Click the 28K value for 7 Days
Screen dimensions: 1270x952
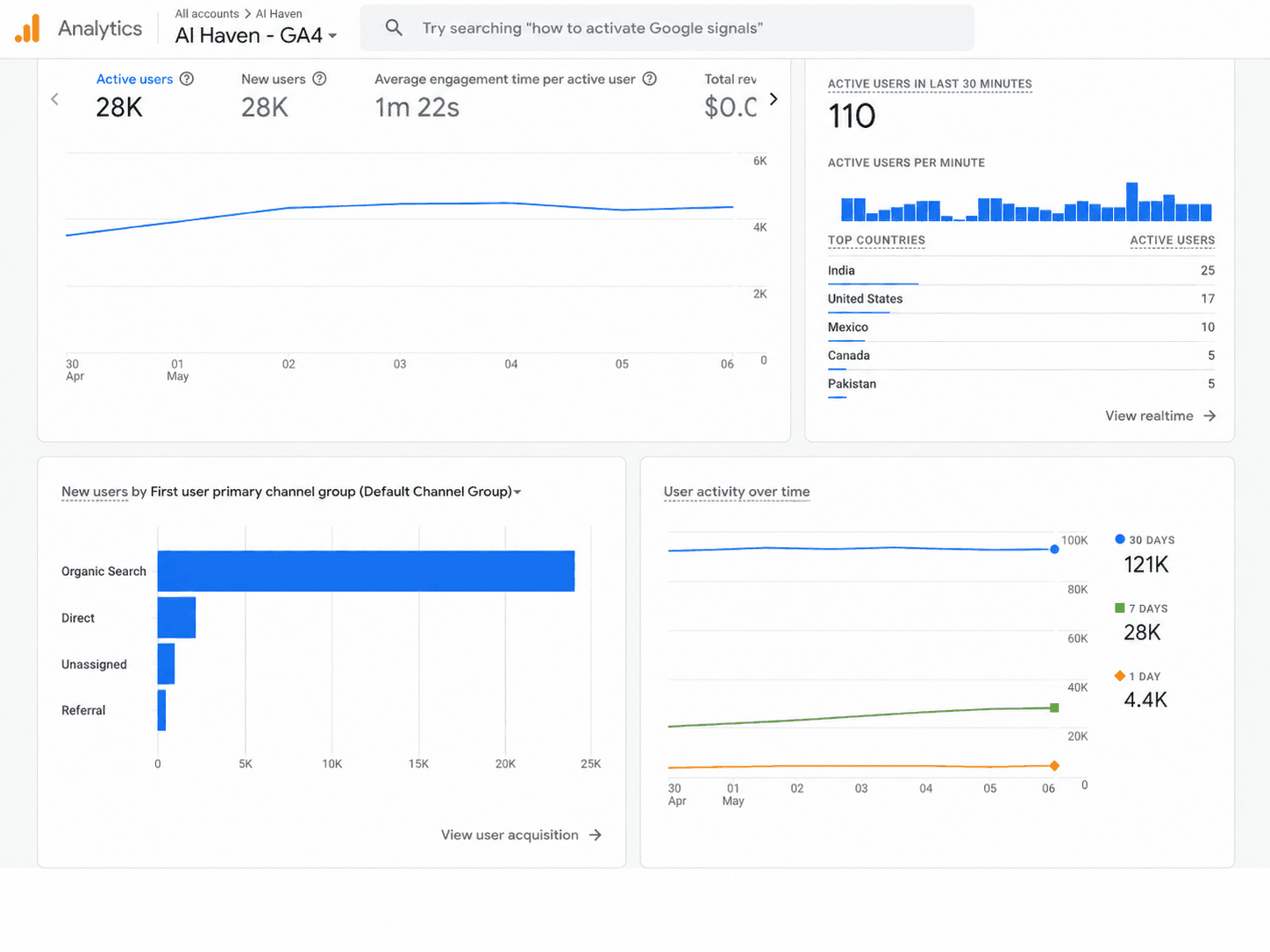point(1142,632)
